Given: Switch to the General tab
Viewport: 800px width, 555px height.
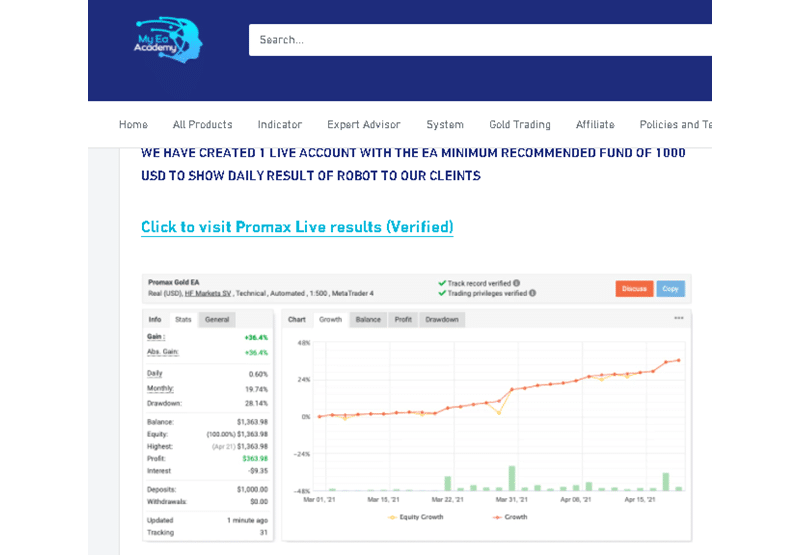Looking at the screenshot, I should coord(217,320).
